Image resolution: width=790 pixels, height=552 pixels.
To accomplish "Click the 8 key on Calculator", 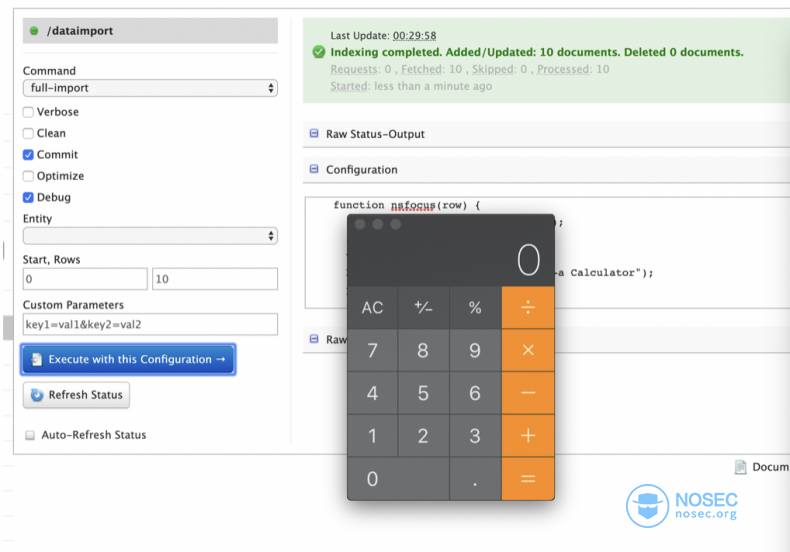I will [x=423, y=350].
